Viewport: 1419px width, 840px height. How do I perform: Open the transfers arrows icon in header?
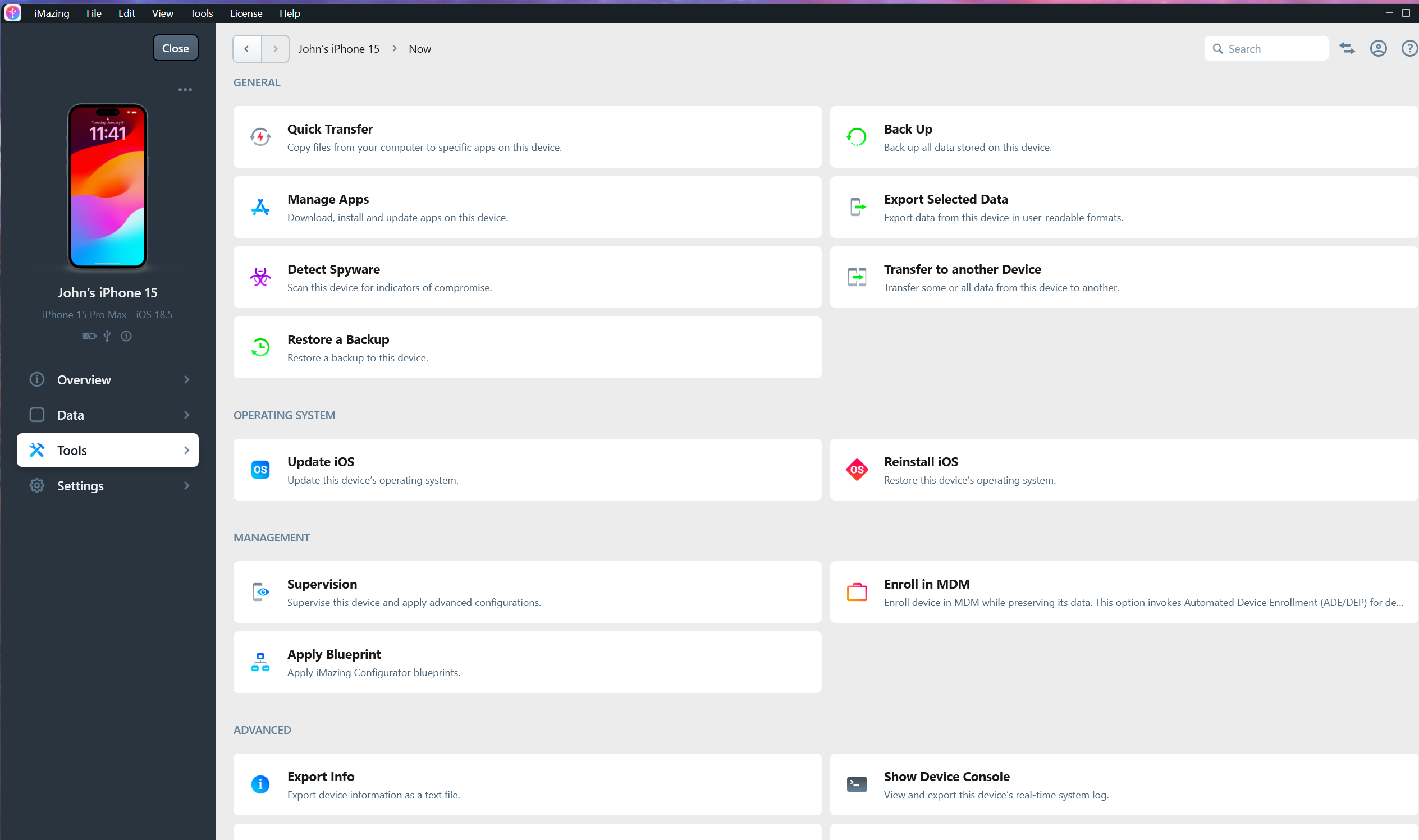point(1347,49)
